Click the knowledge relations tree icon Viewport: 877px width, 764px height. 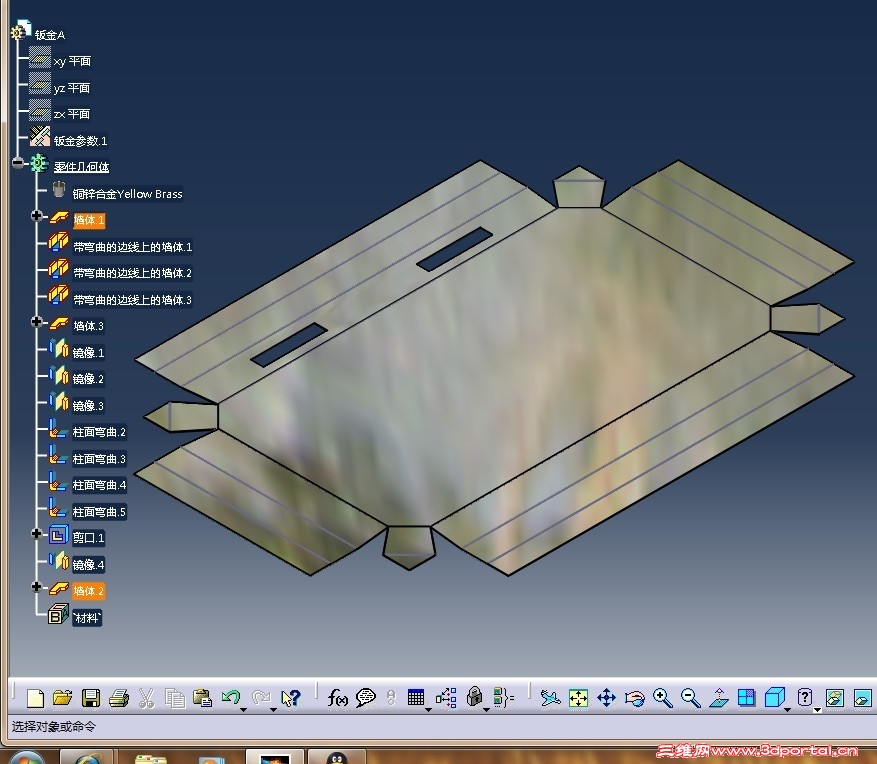446,697
